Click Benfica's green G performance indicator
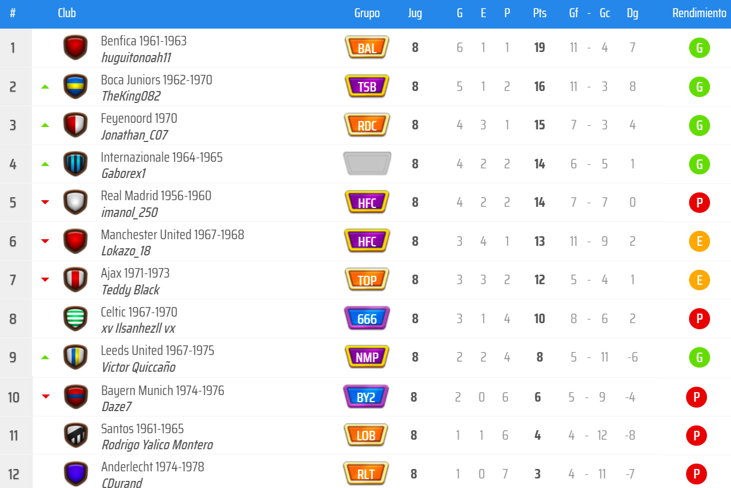 coord(699,48)
